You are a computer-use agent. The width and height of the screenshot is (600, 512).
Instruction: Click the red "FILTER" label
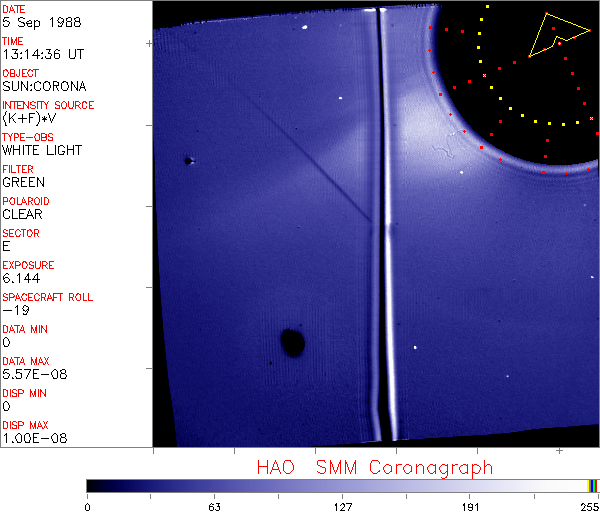pyautogui.click(x=18, y=169)
